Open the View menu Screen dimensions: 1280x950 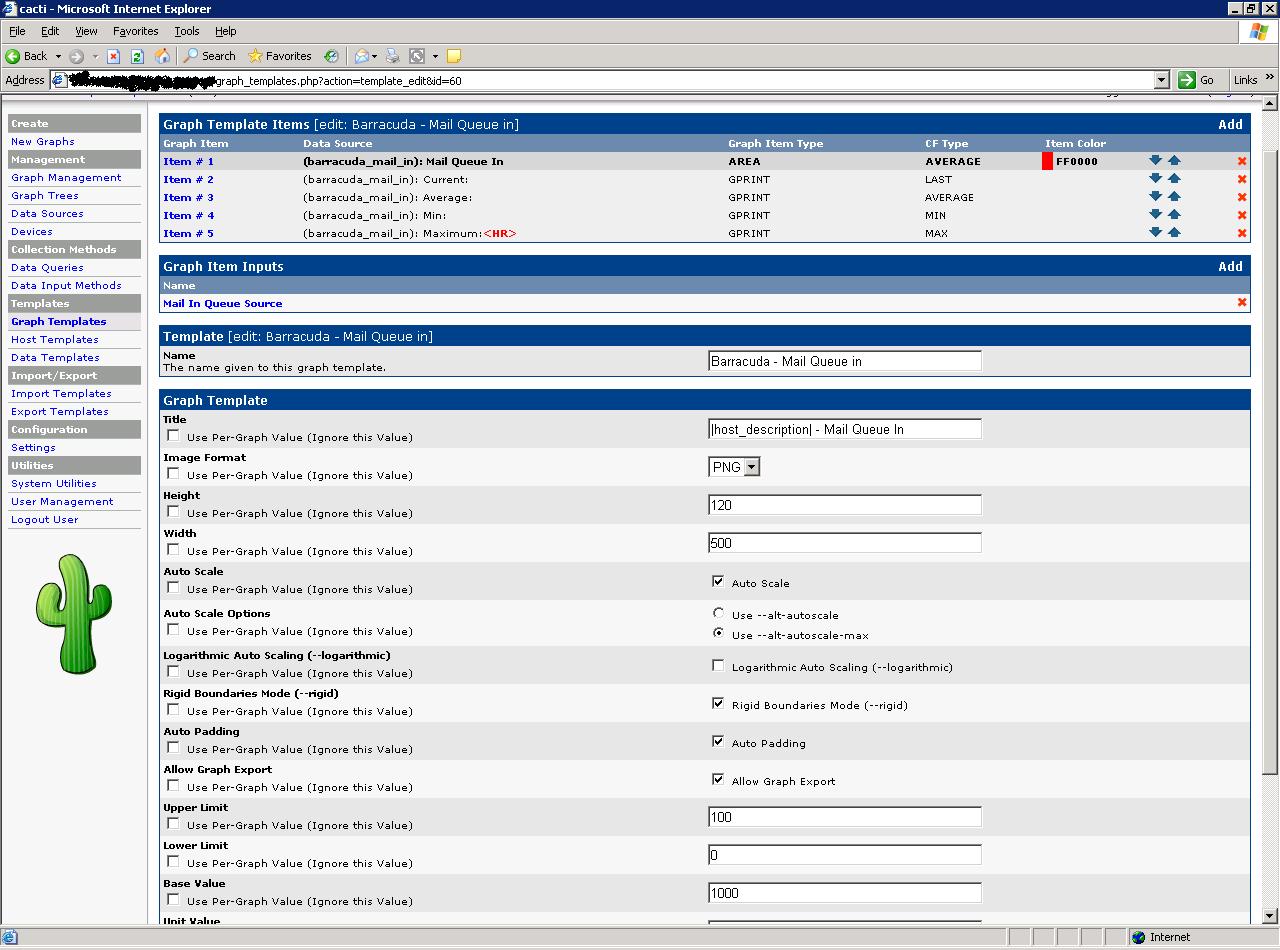click(x=87, y=31)
